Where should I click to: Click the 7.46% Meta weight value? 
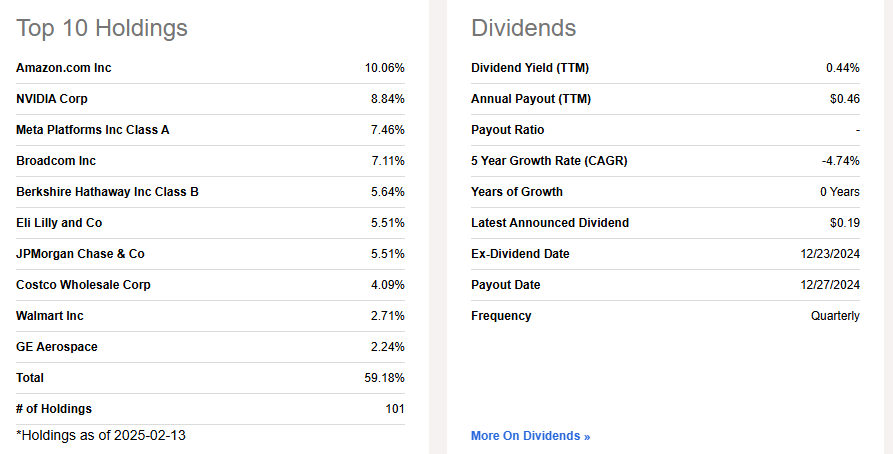pyautogui.click(x=388, y=130)
